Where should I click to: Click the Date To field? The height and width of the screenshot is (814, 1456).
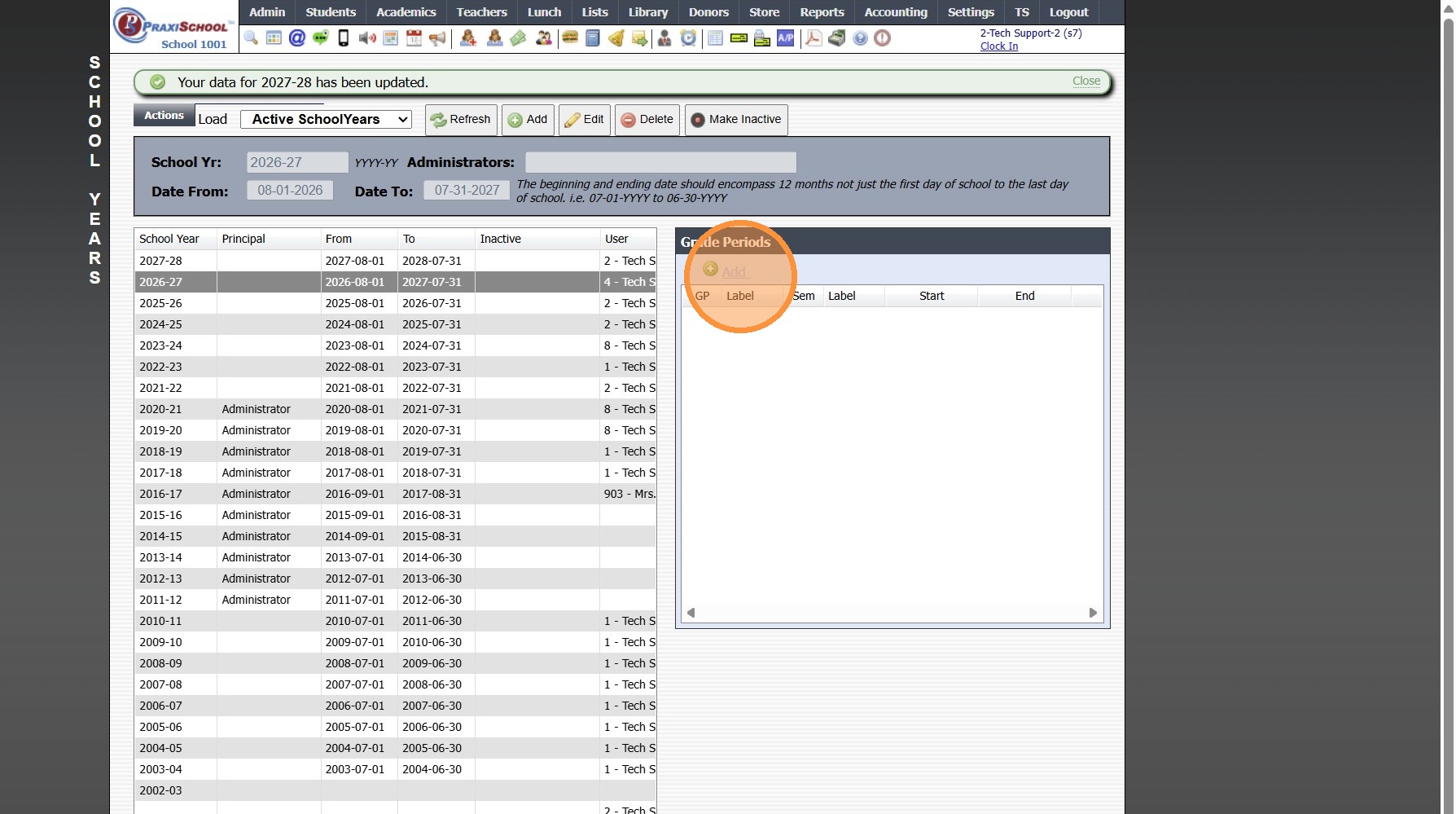tap(467, 191)
